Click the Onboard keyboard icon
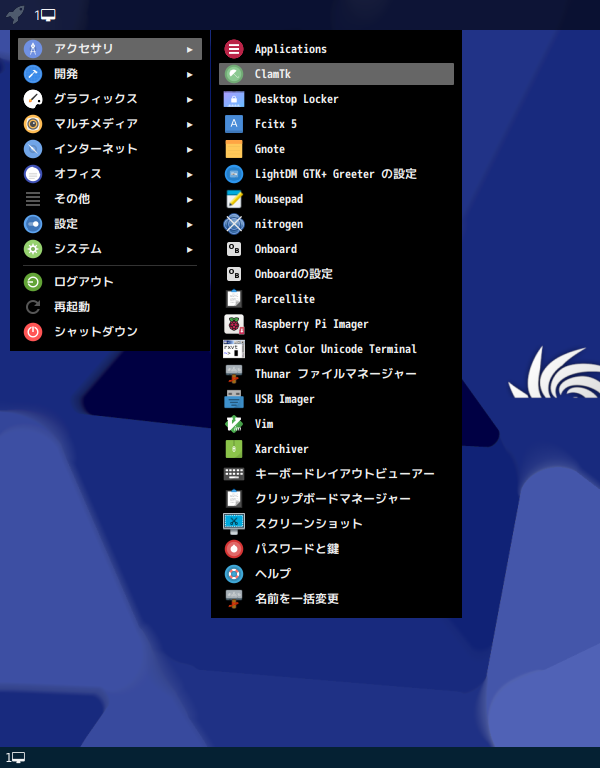The image size is (600, 768). pyautogui.click(x=234, y=249)
